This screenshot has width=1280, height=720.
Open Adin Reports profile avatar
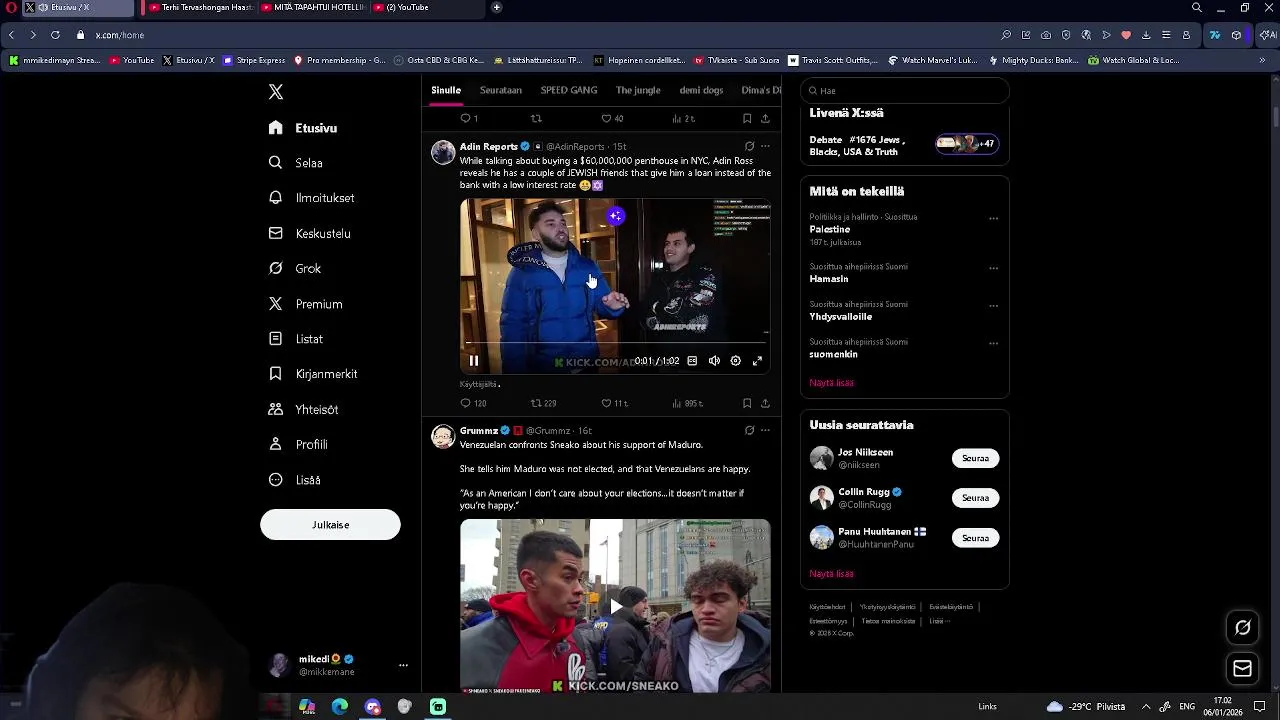tap(443, 152)
